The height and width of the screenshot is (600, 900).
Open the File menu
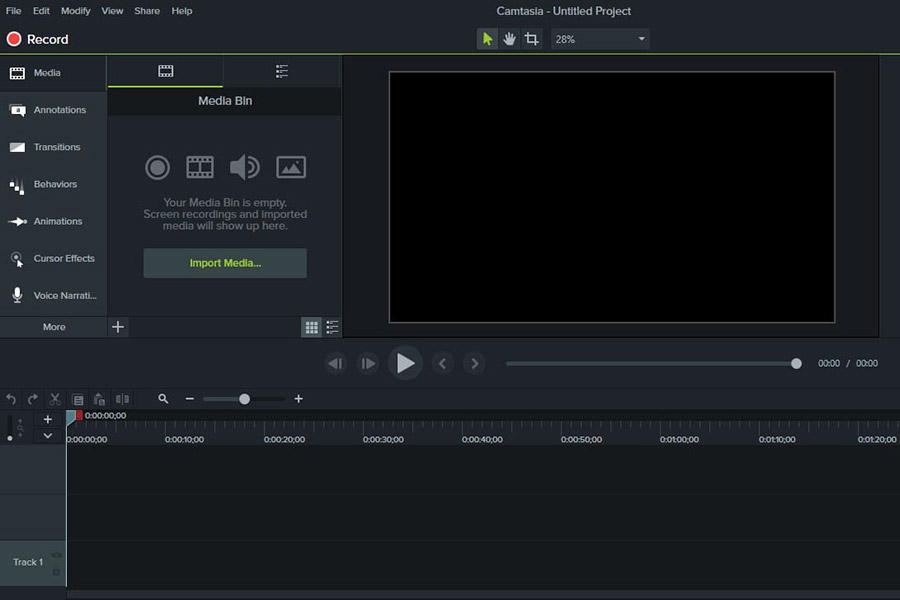13,11
